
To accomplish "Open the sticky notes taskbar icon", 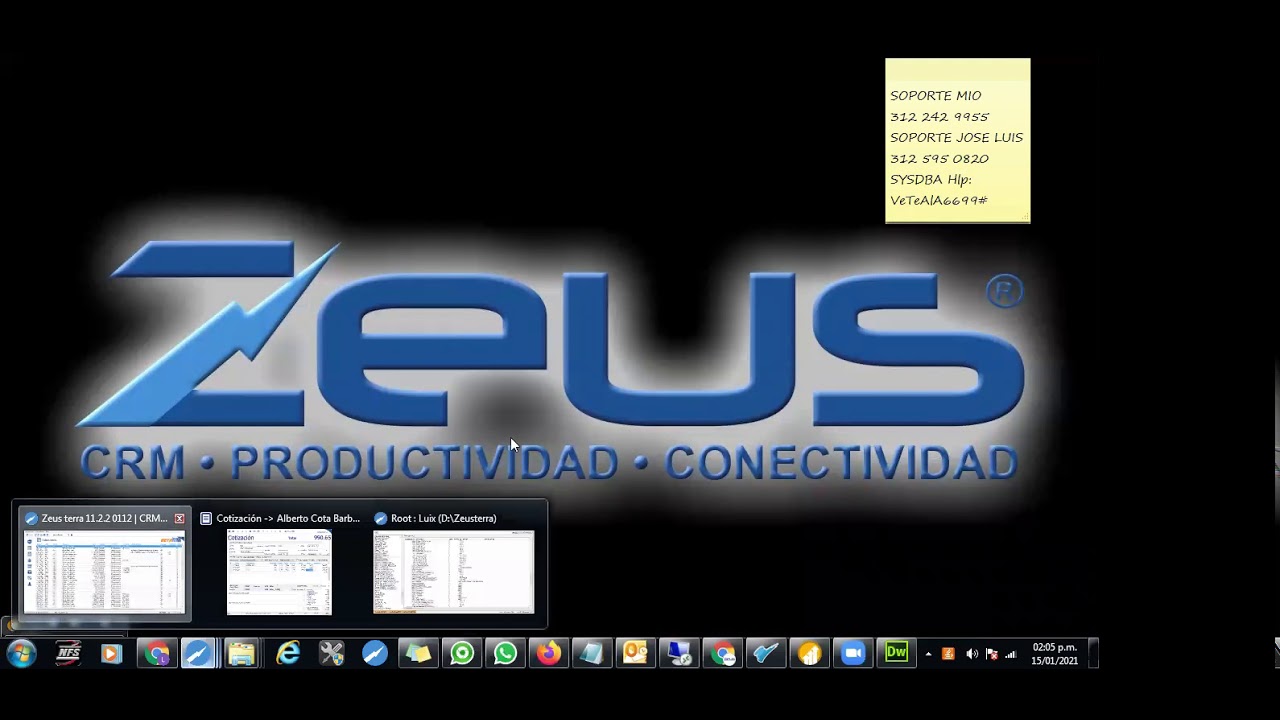I will 418,654.
